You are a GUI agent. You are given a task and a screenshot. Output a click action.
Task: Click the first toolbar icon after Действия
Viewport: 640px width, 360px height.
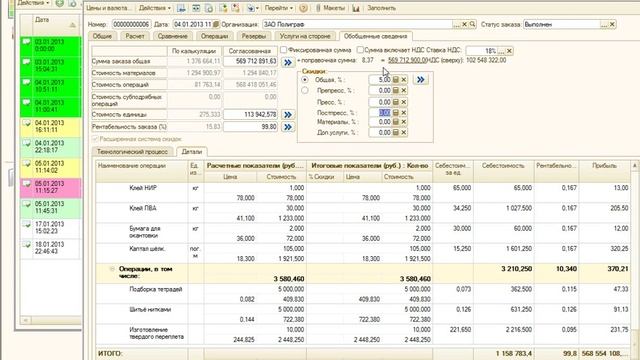click(x=181, y=8)
